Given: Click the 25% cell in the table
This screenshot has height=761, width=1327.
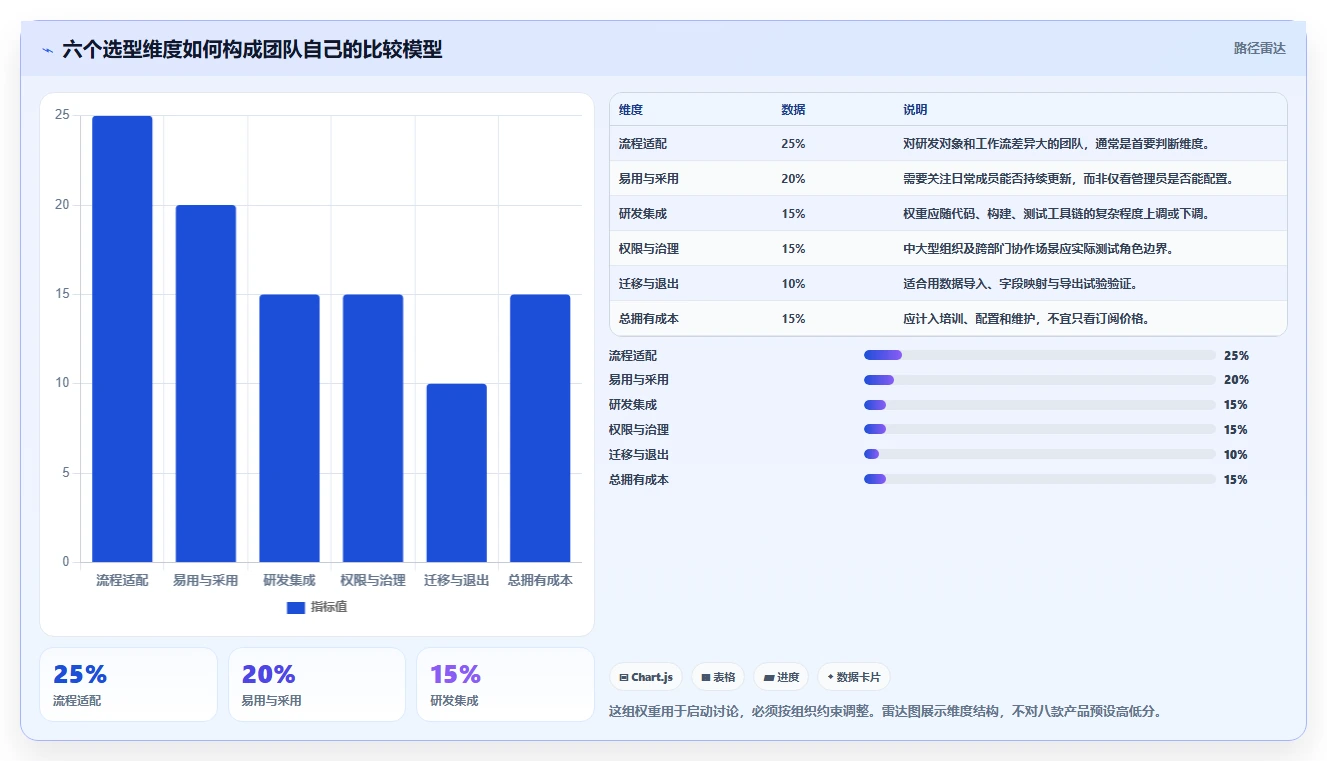Looking at the screenshot, I should [x=793, y=144].
